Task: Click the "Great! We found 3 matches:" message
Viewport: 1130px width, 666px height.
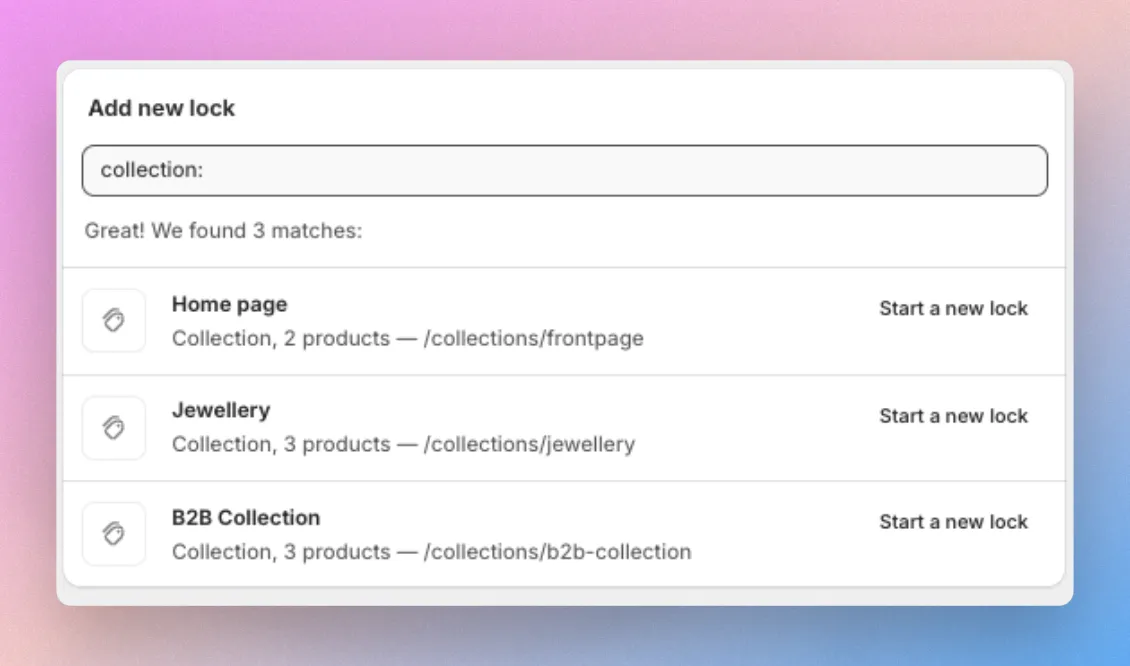Action: click(x=223, y=231)
